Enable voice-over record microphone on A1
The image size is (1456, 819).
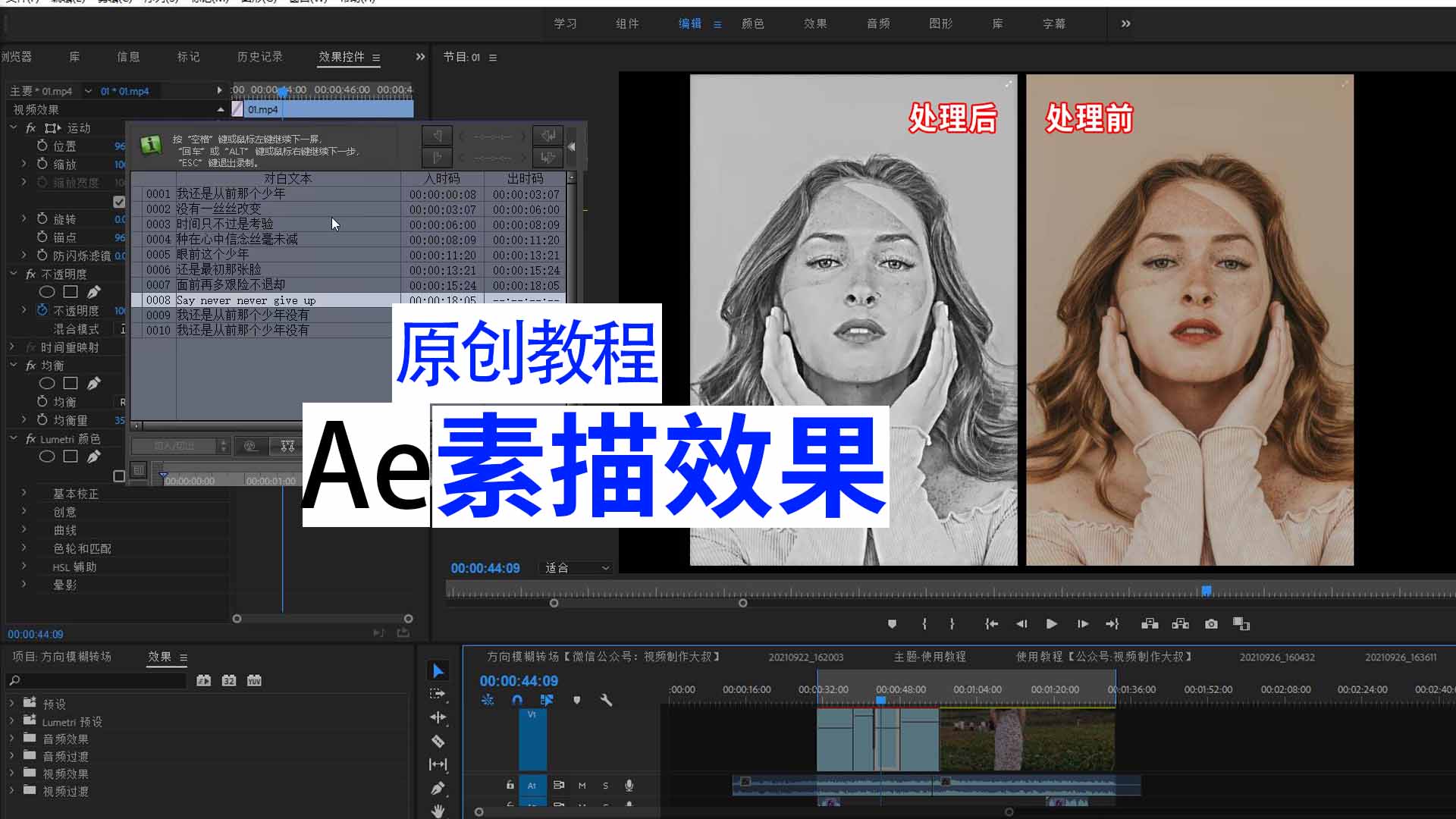(629, 786)
